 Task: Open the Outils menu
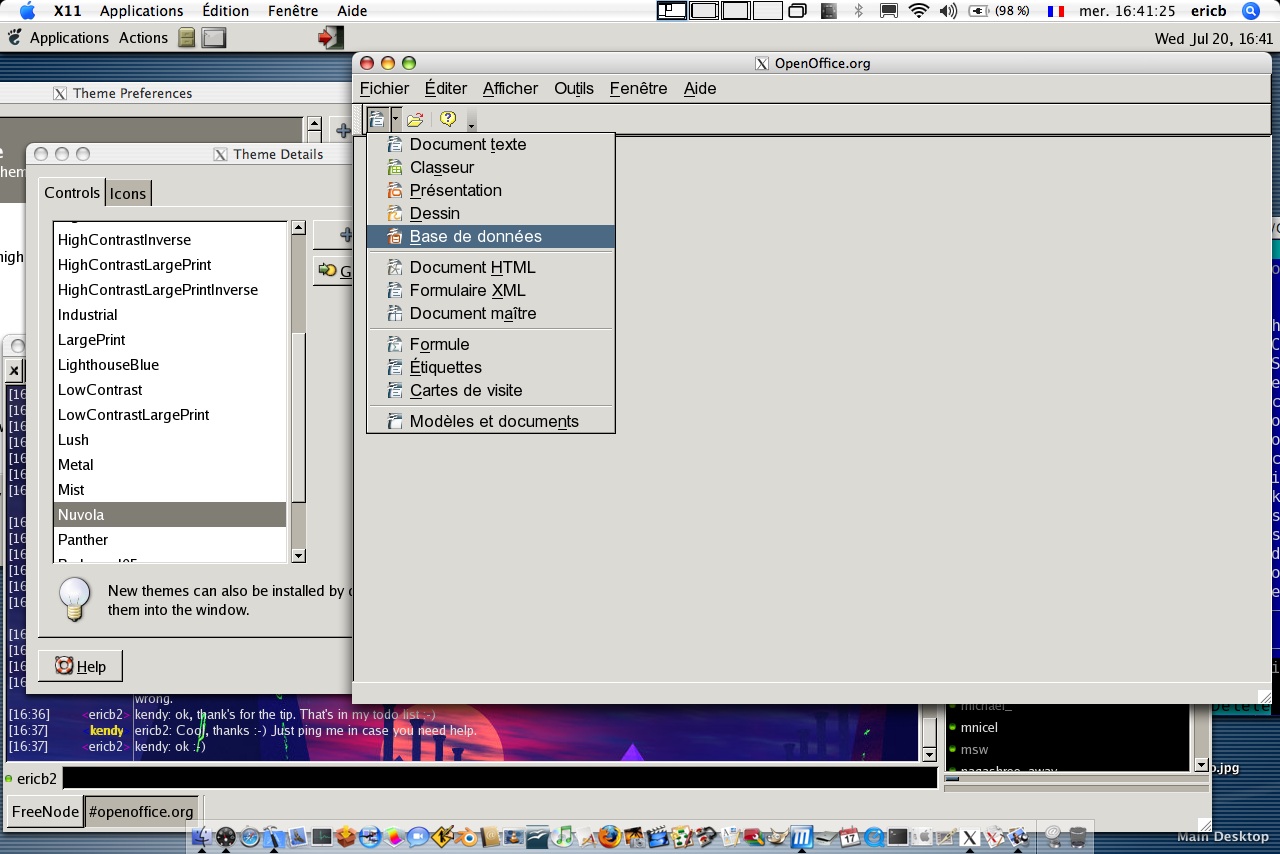coord(574,88)
